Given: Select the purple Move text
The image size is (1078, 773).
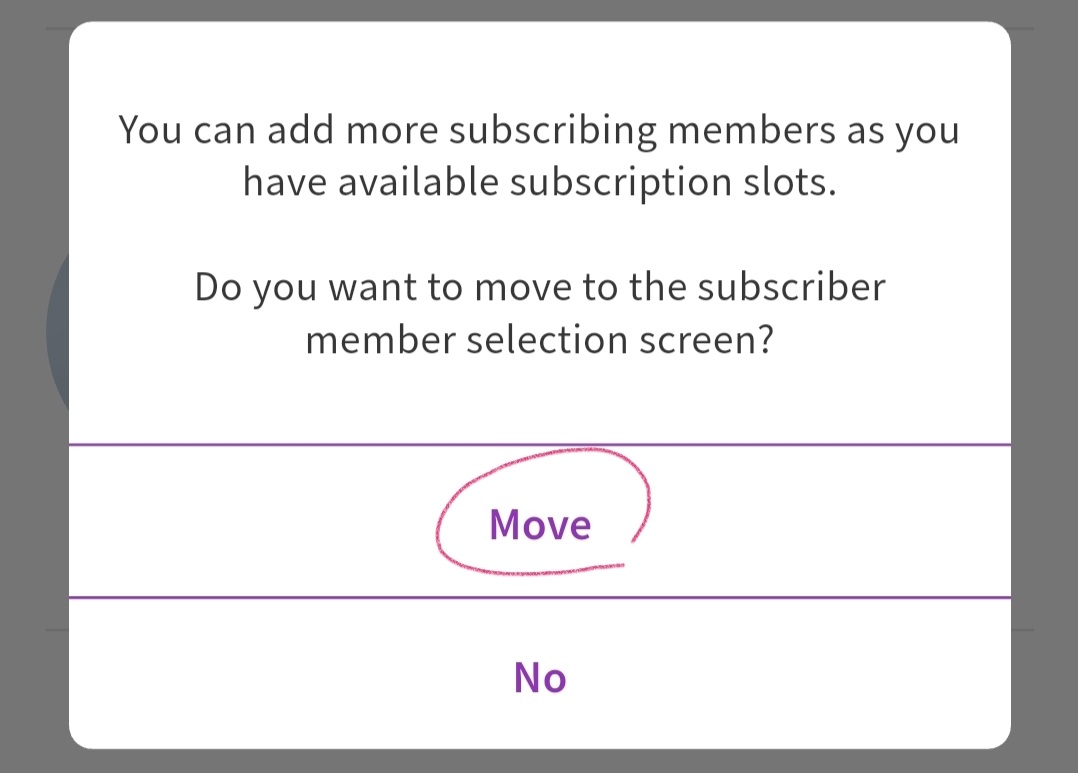Looking at the screenshot, I should coord(540,523).
